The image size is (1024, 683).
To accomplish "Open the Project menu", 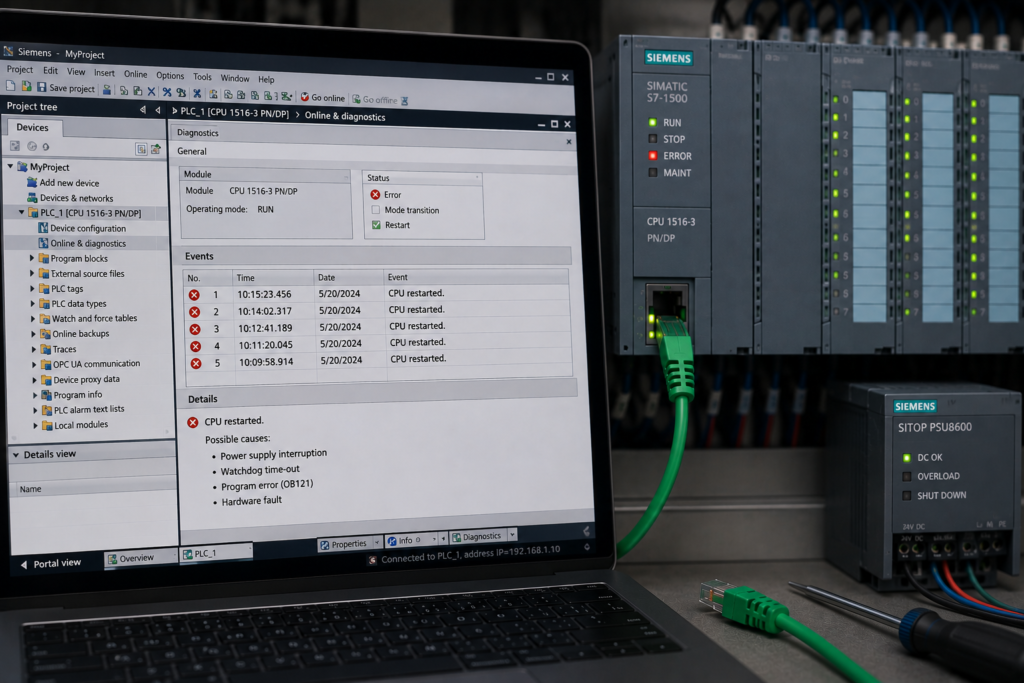I will click(x=20, y=69).
